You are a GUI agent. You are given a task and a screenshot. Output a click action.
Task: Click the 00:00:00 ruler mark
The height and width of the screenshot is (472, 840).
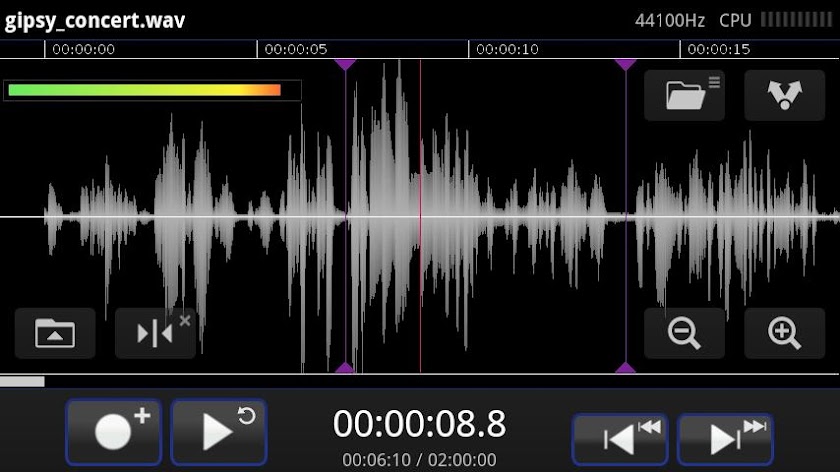point(84,49)
